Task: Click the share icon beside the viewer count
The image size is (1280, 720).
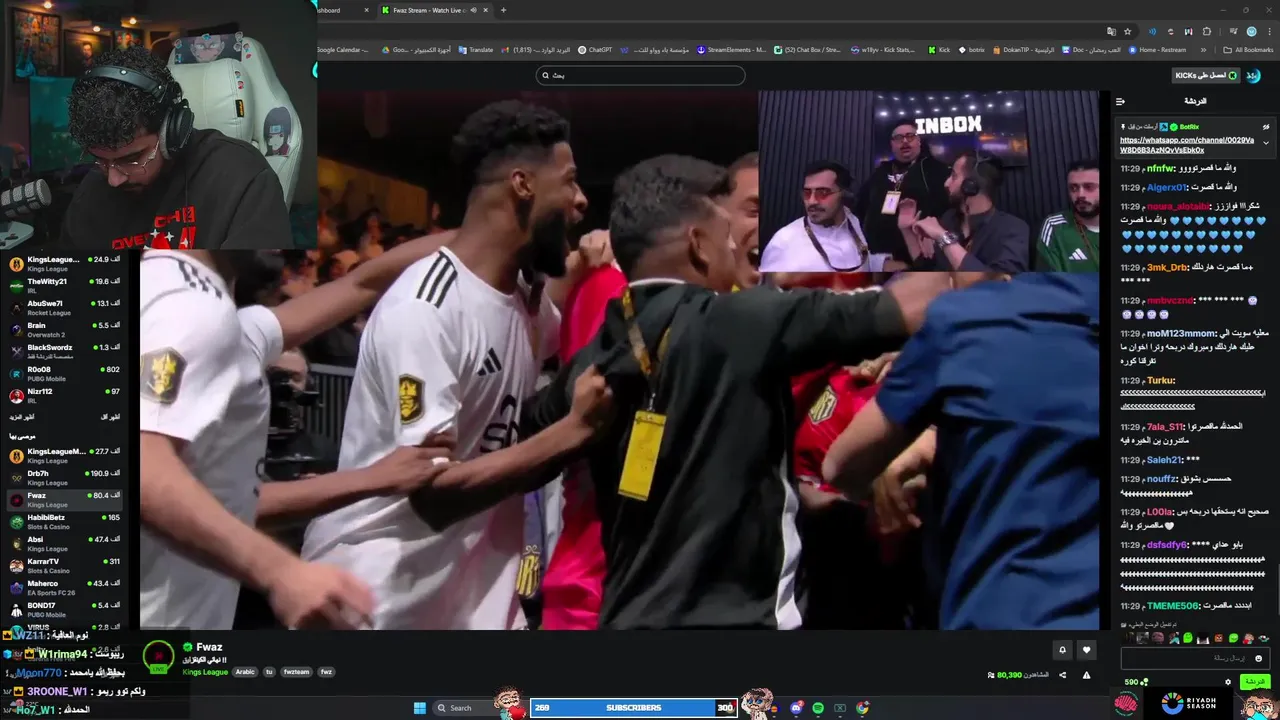Action: [x=1062, y=675]
